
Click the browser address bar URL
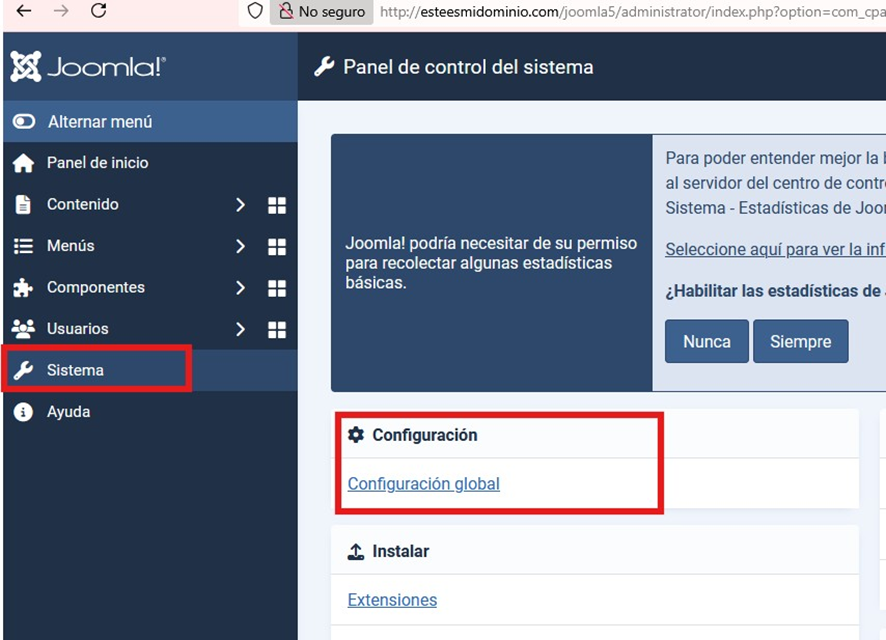pos(632,11)
